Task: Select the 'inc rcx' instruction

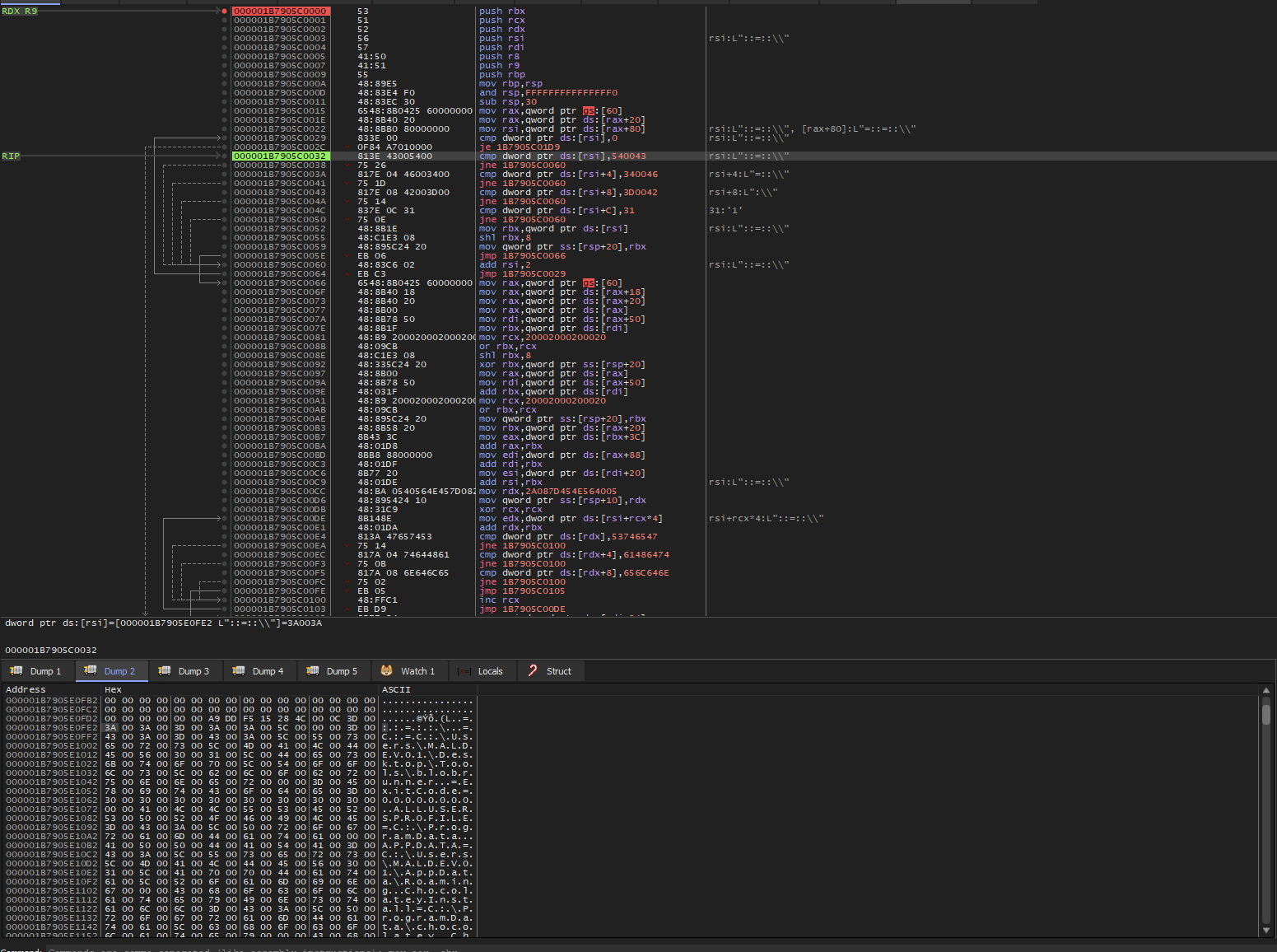Action: [499, 600]
